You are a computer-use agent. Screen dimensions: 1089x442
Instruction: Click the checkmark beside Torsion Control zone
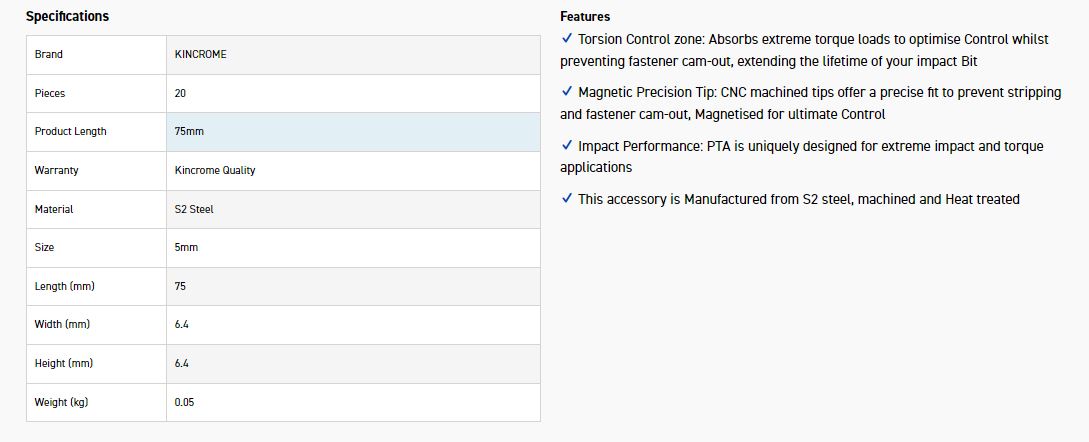click(x=567, y=39)
